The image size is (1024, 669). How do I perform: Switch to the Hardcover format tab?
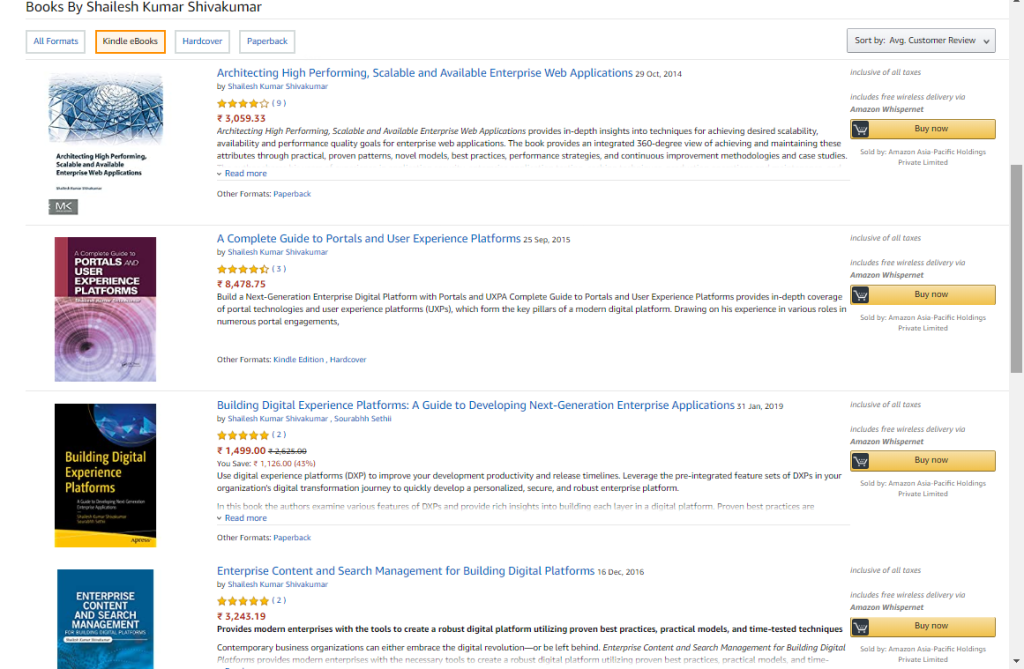(x=202, y=42)
